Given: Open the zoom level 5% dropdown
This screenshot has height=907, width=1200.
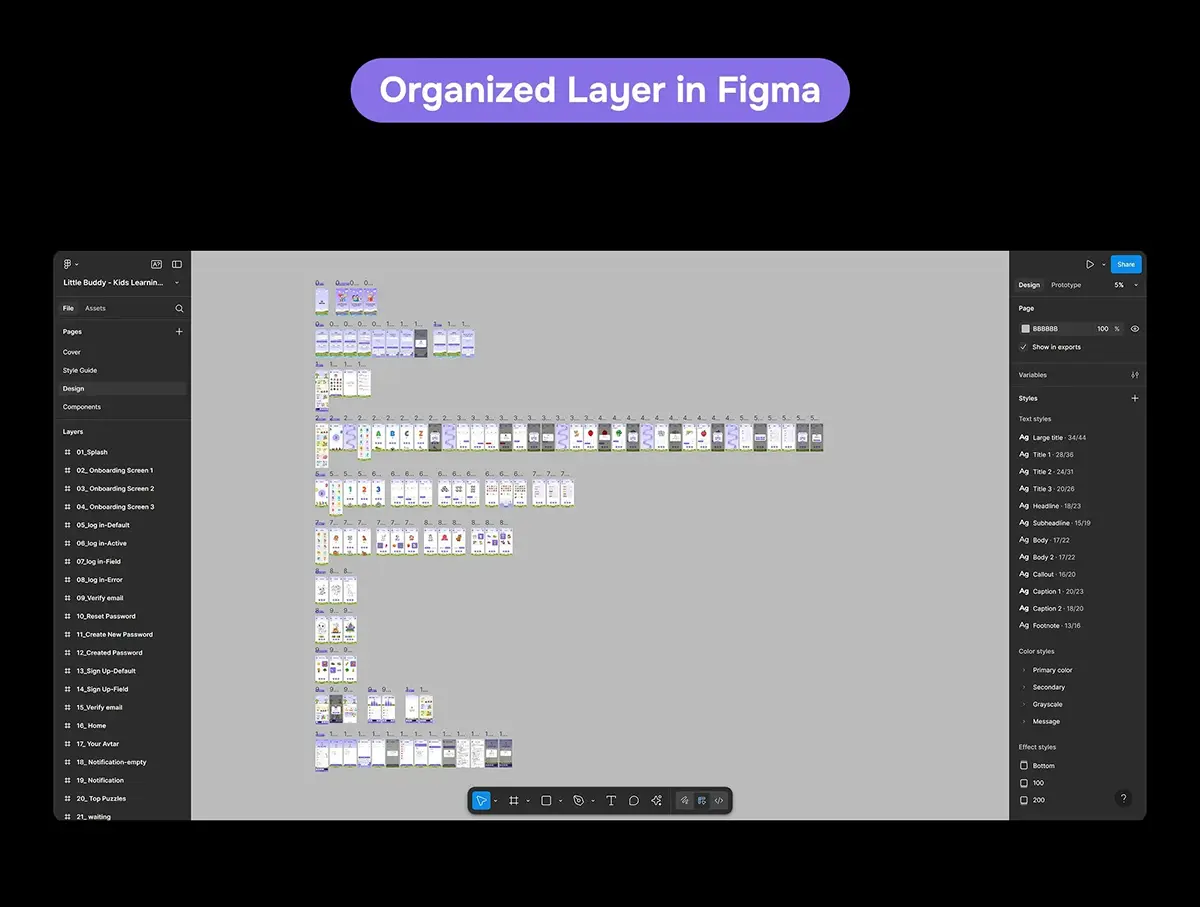Looking at the screenshot, I should tap(1126, 285).
